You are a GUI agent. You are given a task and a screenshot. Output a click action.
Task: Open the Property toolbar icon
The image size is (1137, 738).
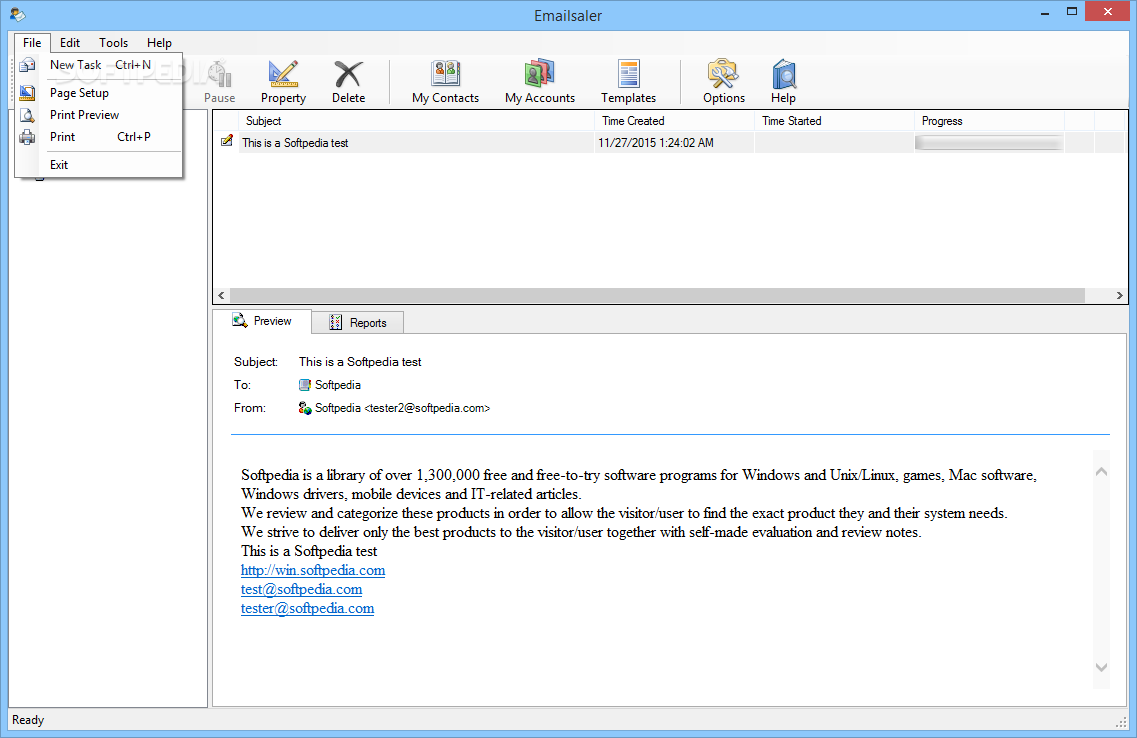pos(283,74)
